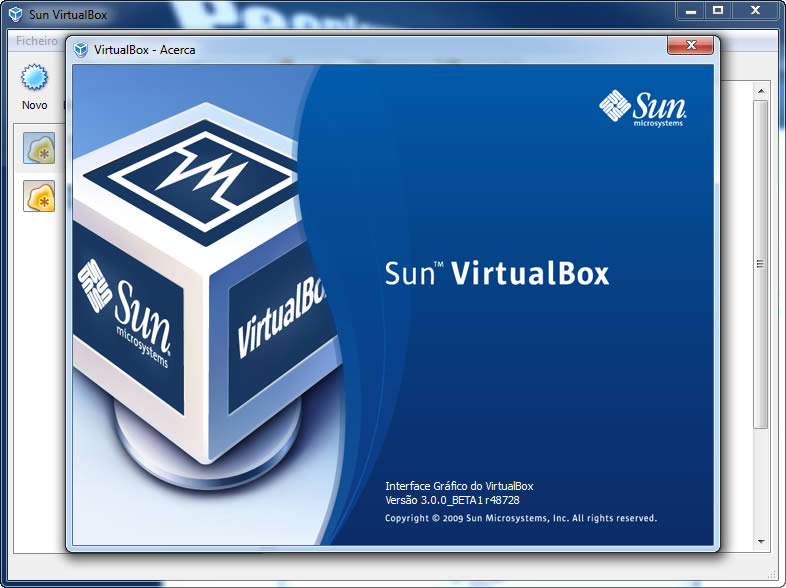
Task: Click the Sun Microsystems logo in dialog corner
Action: [643, 108]
